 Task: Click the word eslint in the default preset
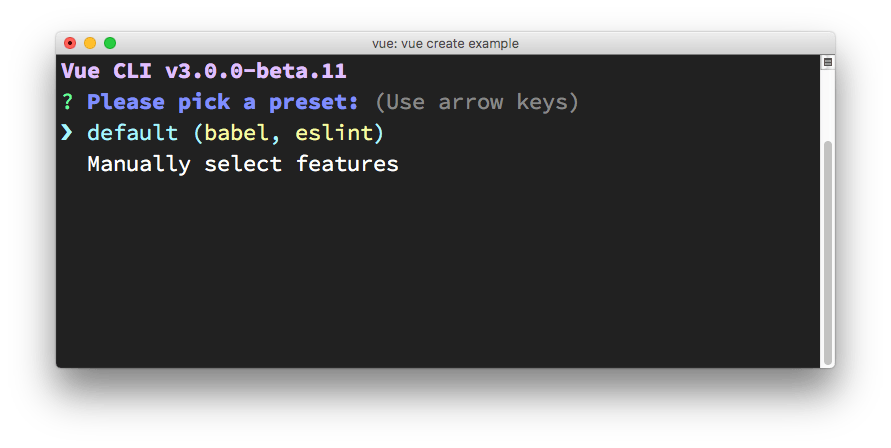[x=334, y=133]
